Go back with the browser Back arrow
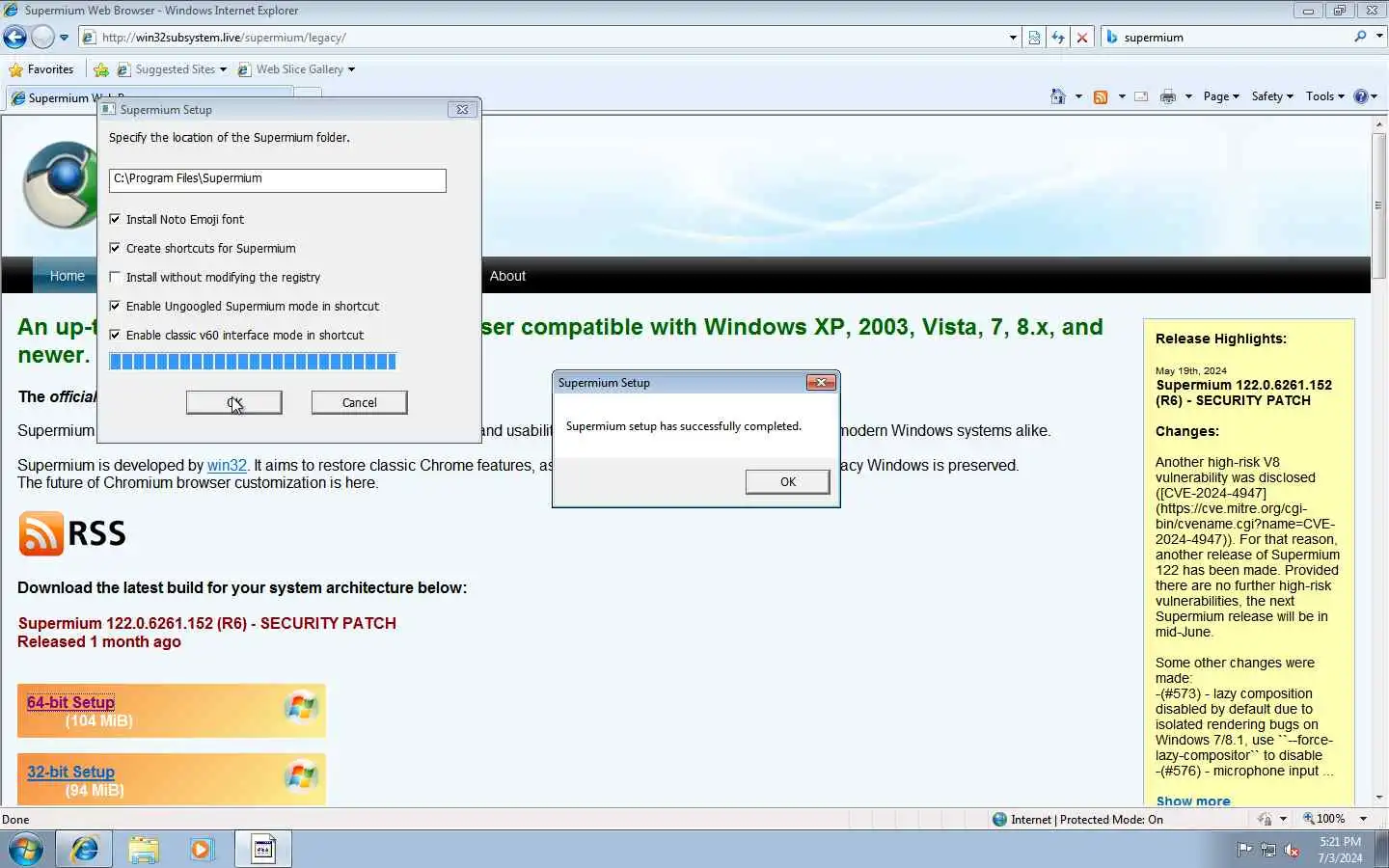1389x868 pixels. pos(14,37)
